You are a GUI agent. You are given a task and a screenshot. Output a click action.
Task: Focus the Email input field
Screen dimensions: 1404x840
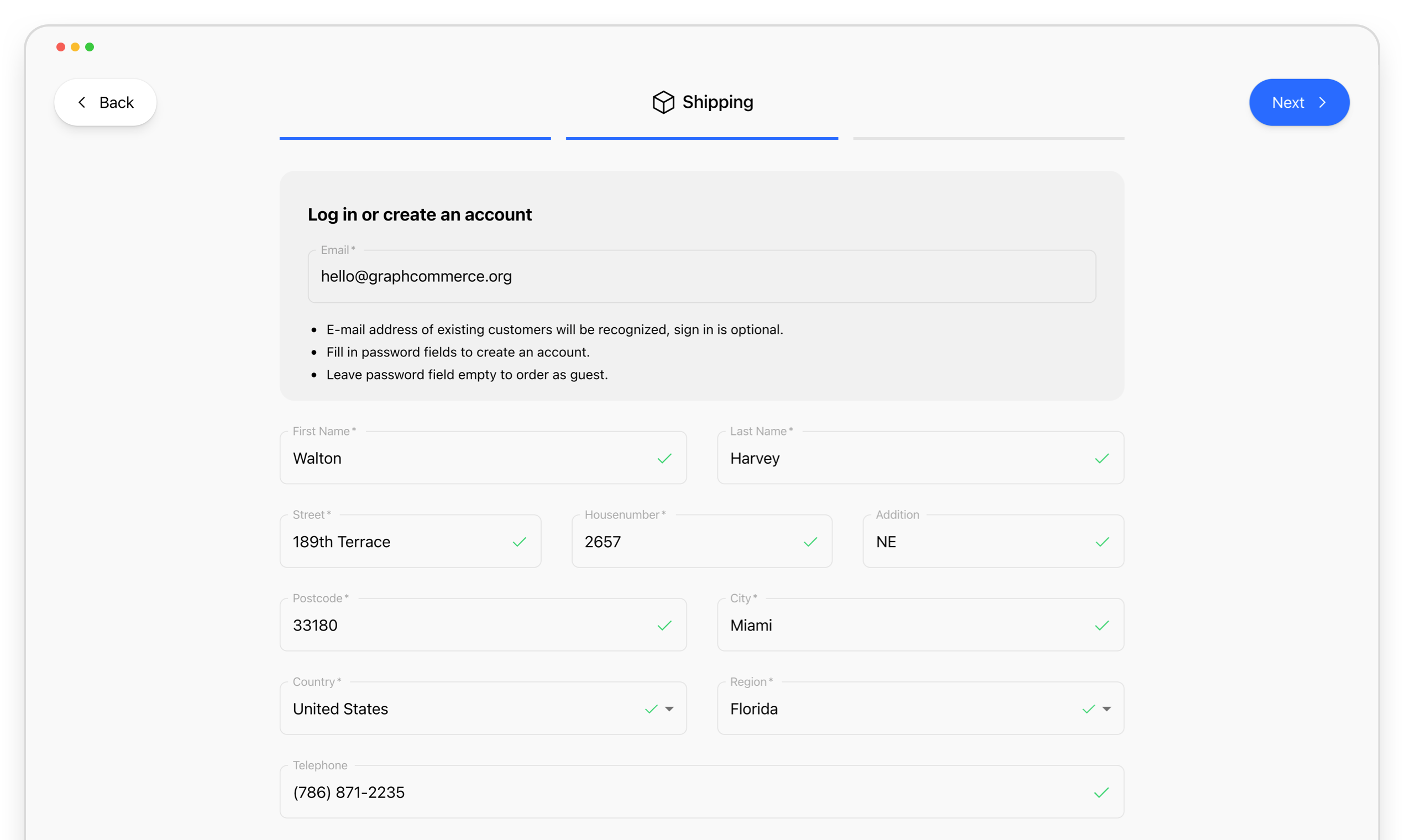(701, 276)
